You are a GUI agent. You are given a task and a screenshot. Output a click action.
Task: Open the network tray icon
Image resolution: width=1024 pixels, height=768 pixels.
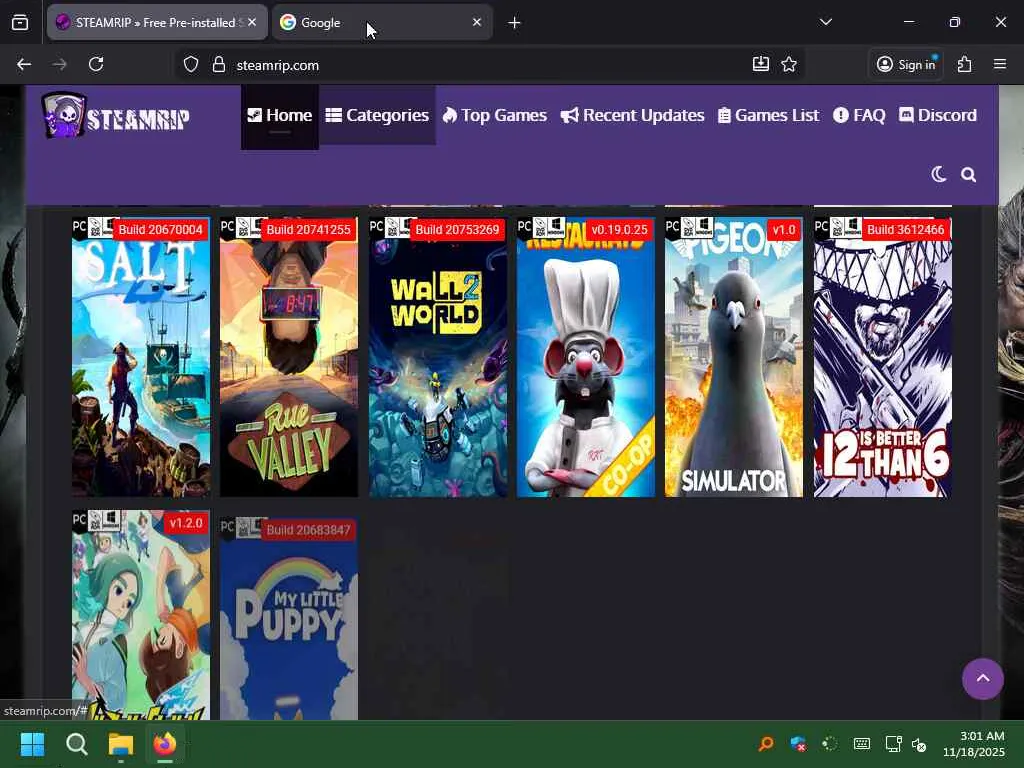pos(893,744)
